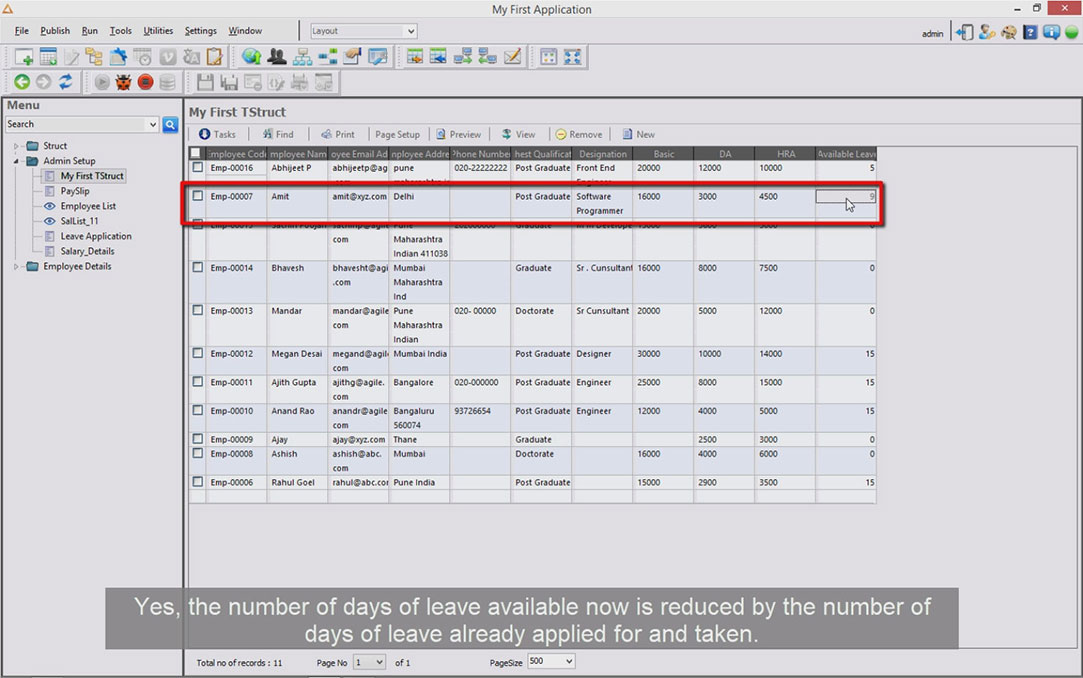The width and height of the screenshot is (1083, 678).
Task: Show the Employee List view via its eye icon
Action: tap(50, 206)
